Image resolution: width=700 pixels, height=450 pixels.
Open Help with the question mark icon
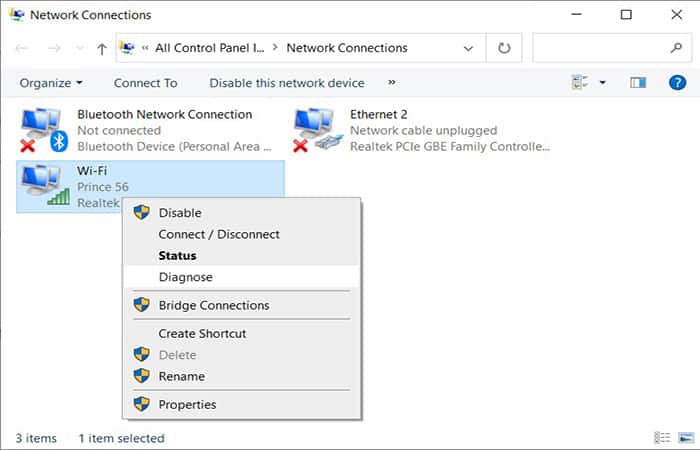click(x=676, y=82)
